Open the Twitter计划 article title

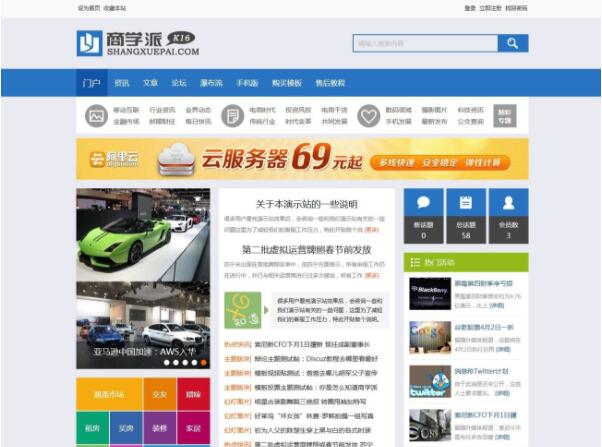(x=481, y=371)
